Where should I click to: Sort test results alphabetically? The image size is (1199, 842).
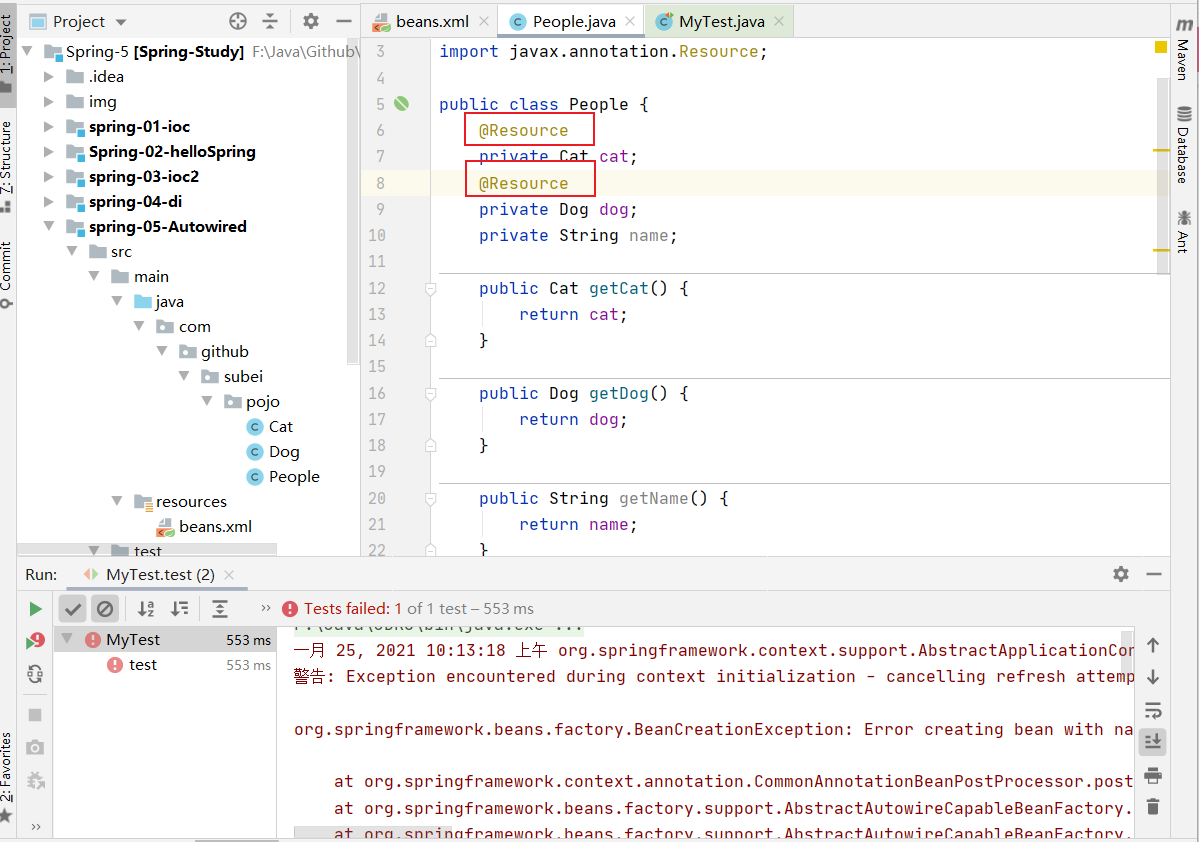coord(146,608)
